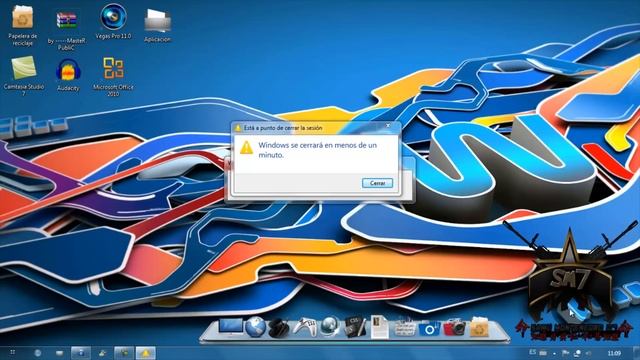Click the dialog message 'Windows se cerrará en menos de un minuto.'

coord(318,150)
